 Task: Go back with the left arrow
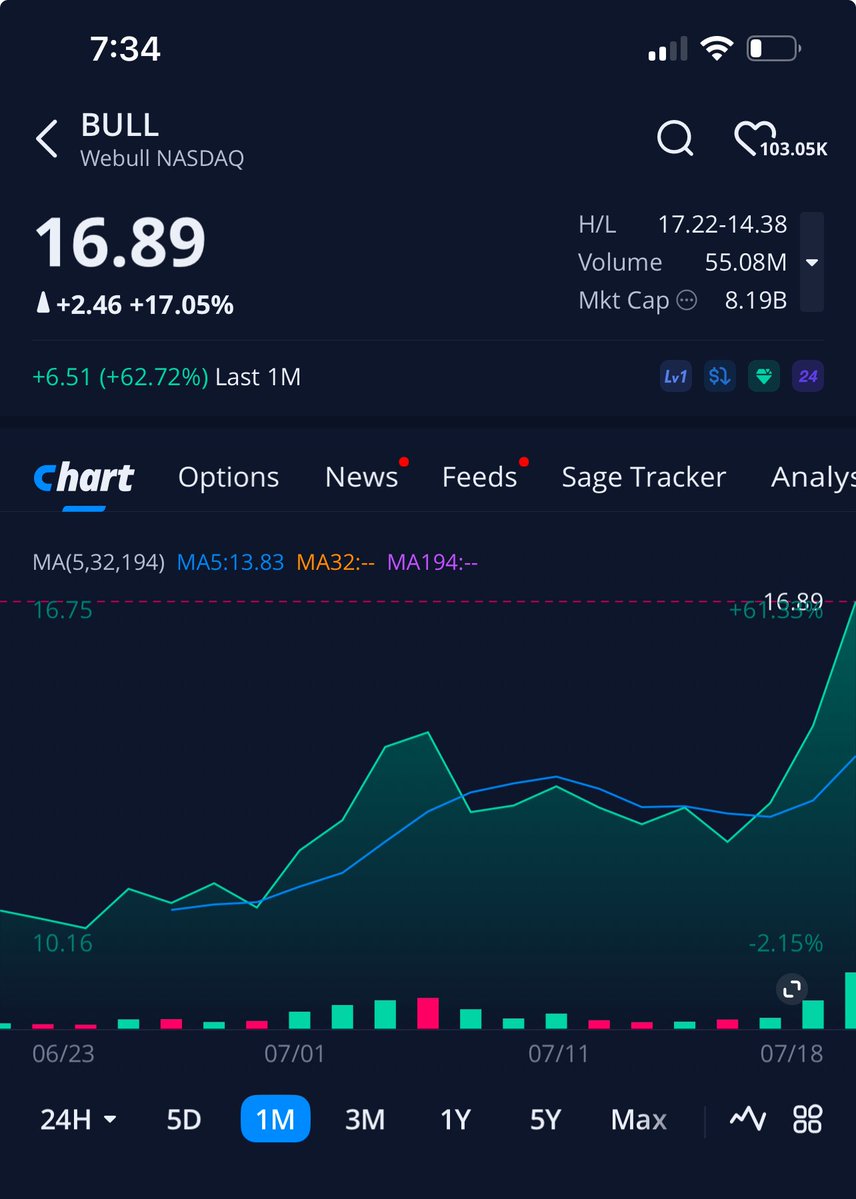click(47, 139)
